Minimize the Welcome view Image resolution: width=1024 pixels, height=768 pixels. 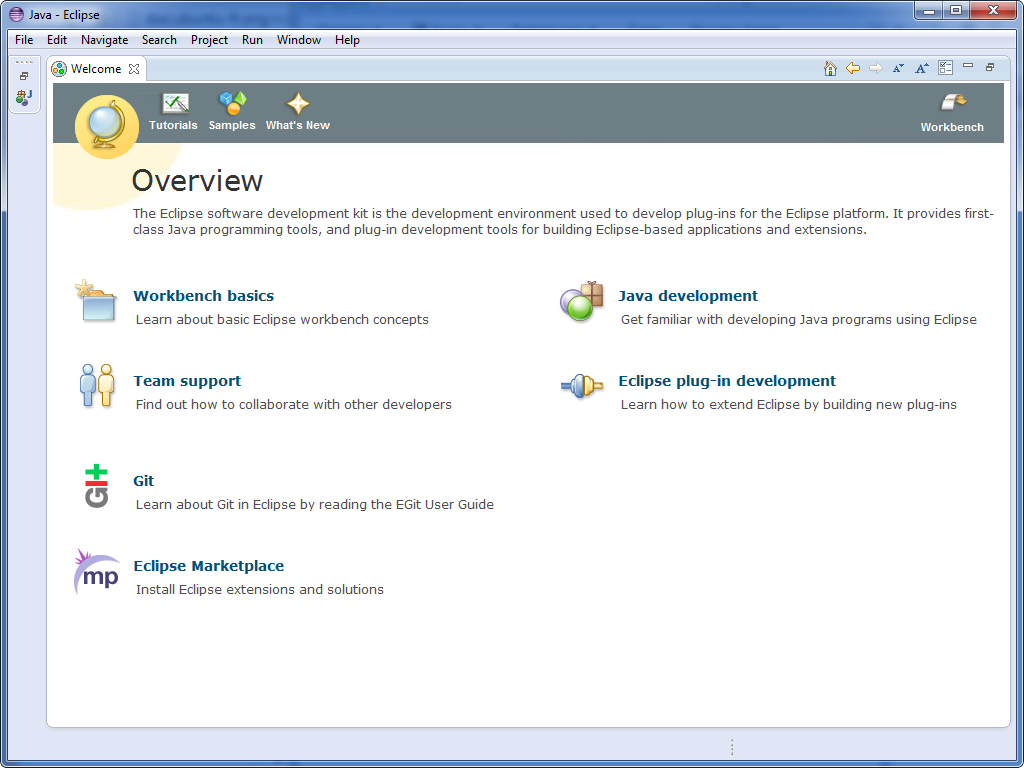point(967,67)
